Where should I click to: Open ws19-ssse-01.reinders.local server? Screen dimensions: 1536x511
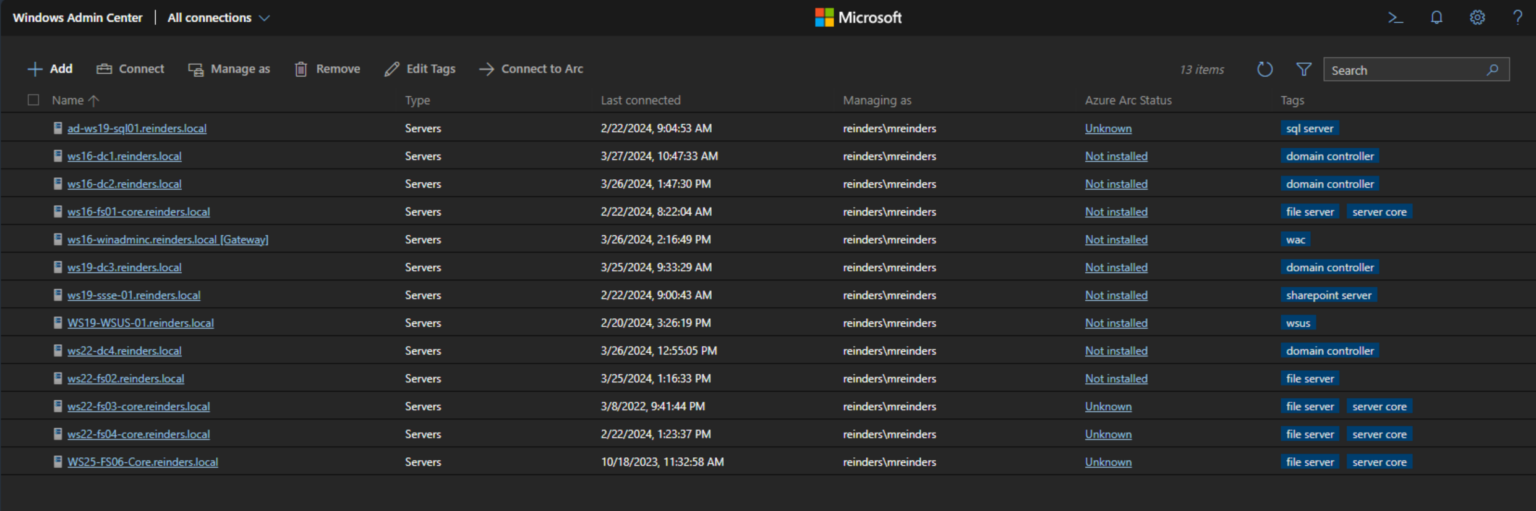134,295
